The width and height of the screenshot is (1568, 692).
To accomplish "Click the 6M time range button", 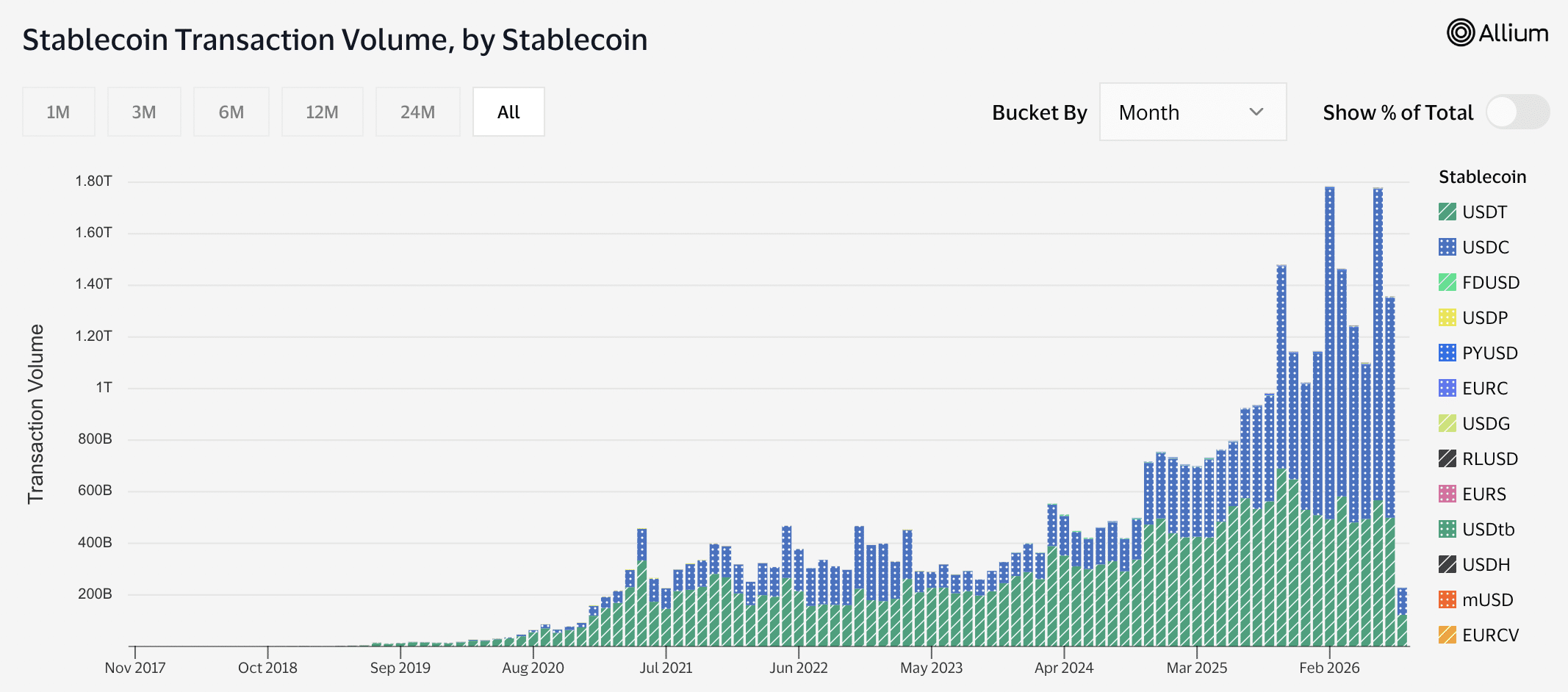I will point(231,112).
